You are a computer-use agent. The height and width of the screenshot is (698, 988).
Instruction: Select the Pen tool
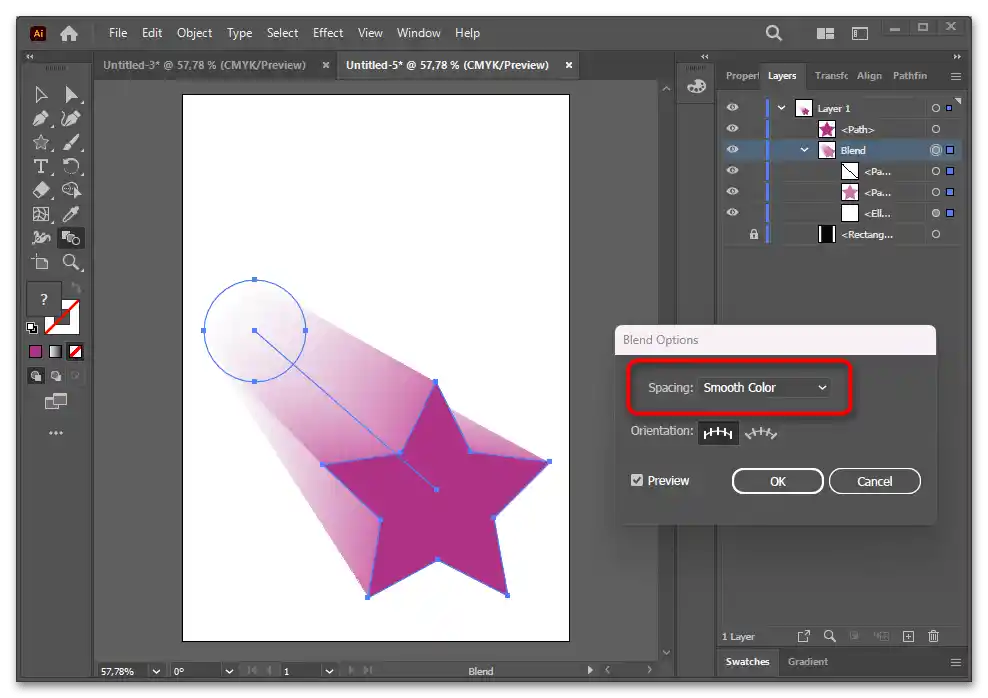pos(41,118)
